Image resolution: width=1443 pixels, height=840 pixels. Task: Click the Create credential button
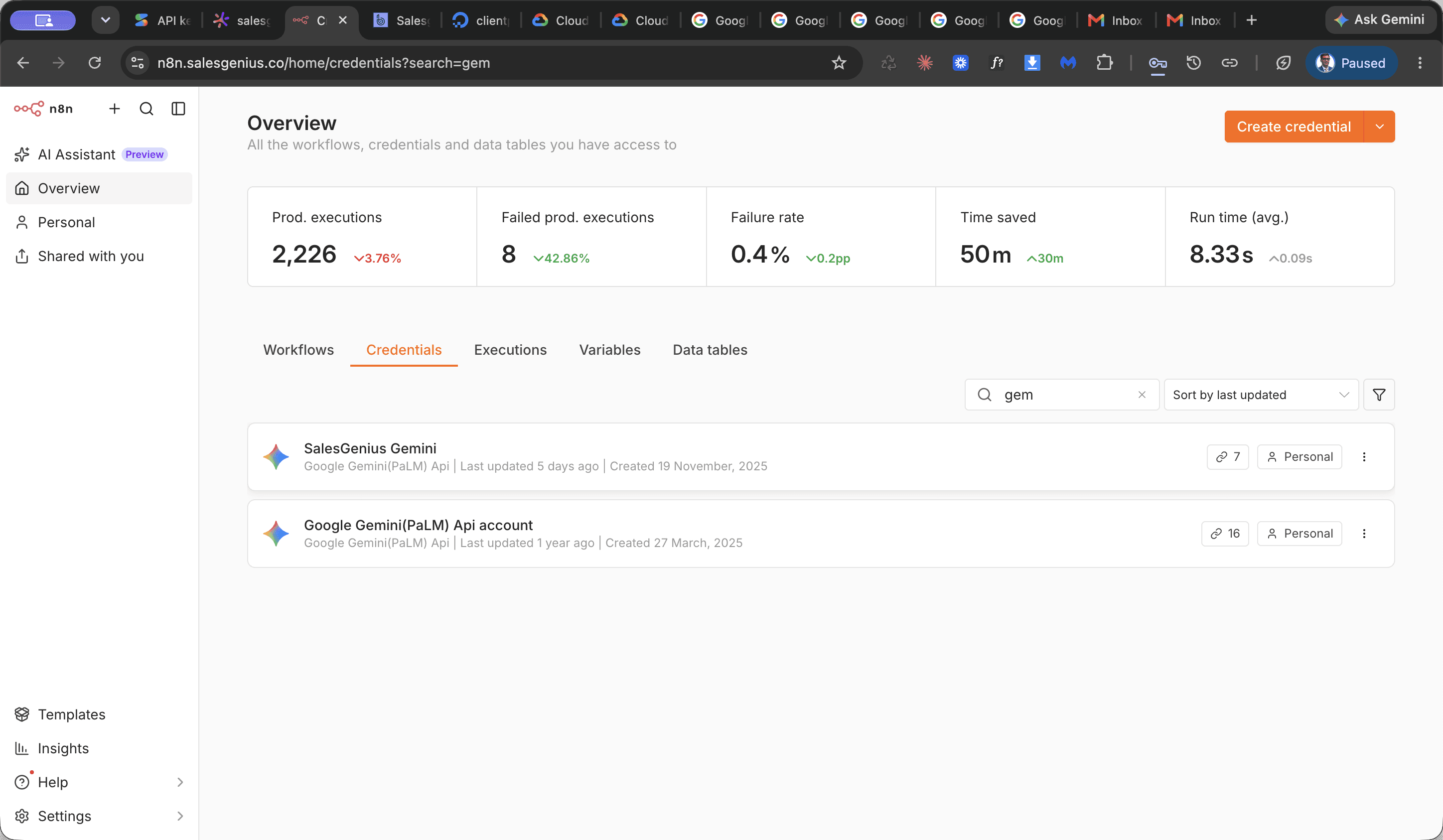(1294, 127)
